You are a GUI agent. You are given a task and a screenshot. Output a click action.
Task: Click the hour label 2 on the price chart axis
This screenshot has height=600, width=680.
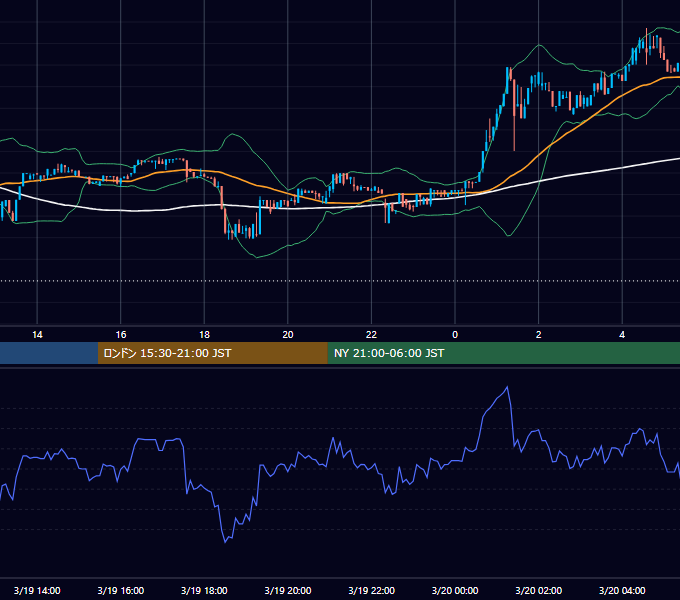click(x=538, y=335)
